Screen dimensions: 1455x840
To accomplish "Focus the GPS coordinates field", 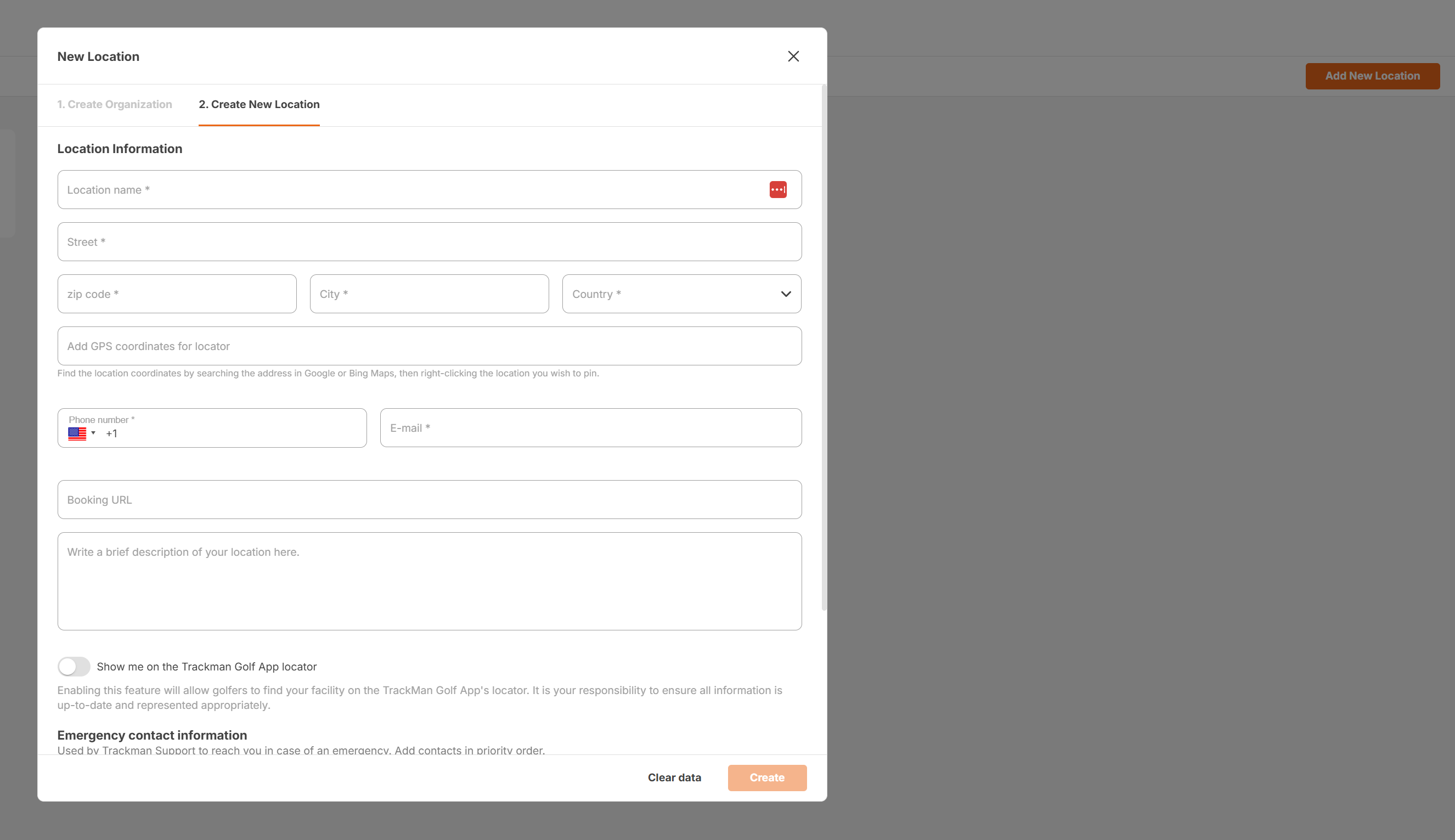I will 429,346.
